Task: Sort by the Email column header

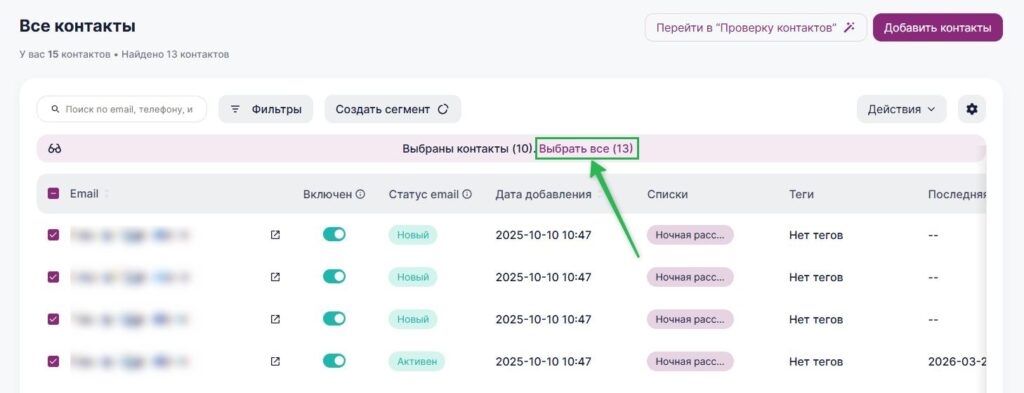Action: [84, 194]
